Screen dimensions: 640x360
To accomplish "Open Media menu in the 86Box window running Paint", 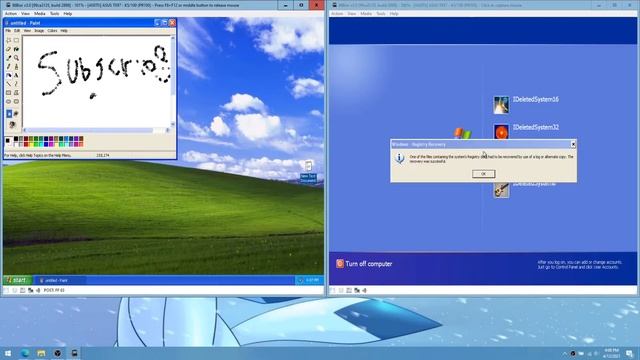I will click(x=40, y=13).
